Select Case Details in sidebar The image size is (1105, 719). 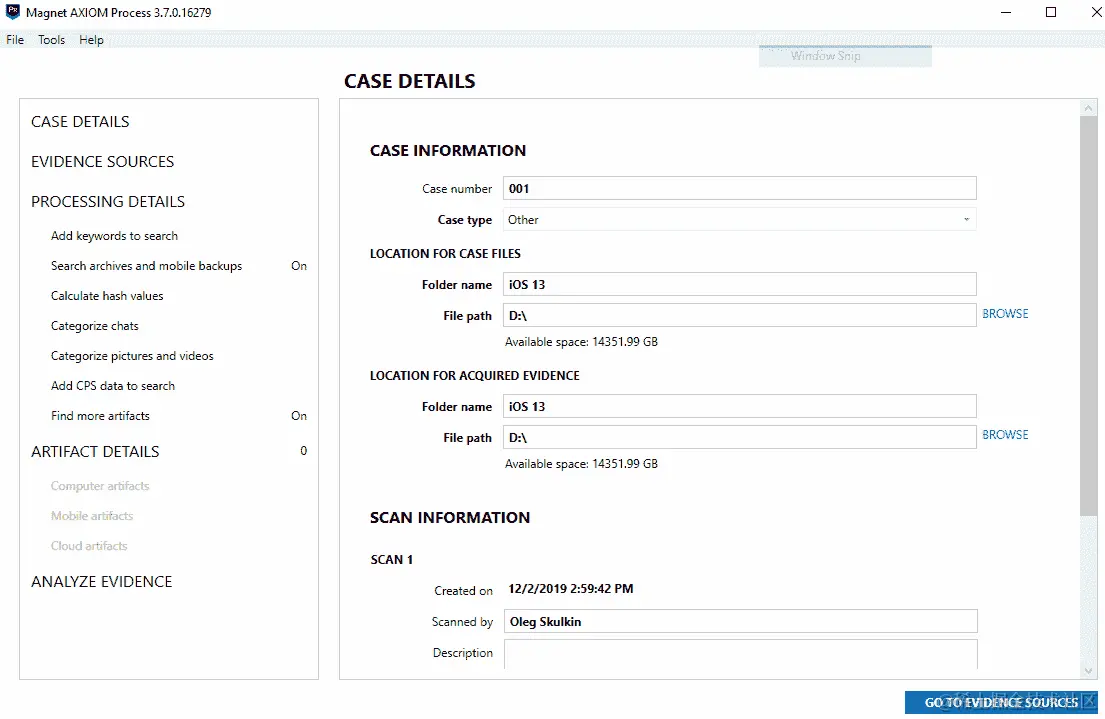[80, 121]
